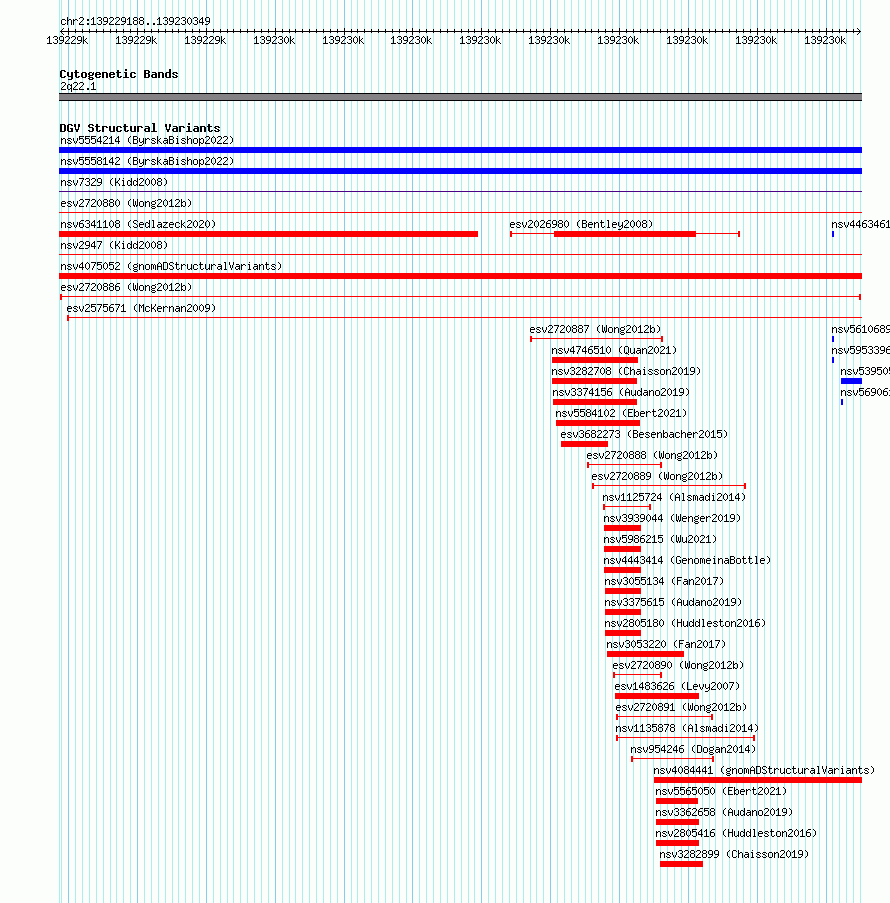890x903 pixels.
Task: Open nsv1135878 (Alsmadi2014) variant
Action: pyautogui.click(x=687, y=729)
